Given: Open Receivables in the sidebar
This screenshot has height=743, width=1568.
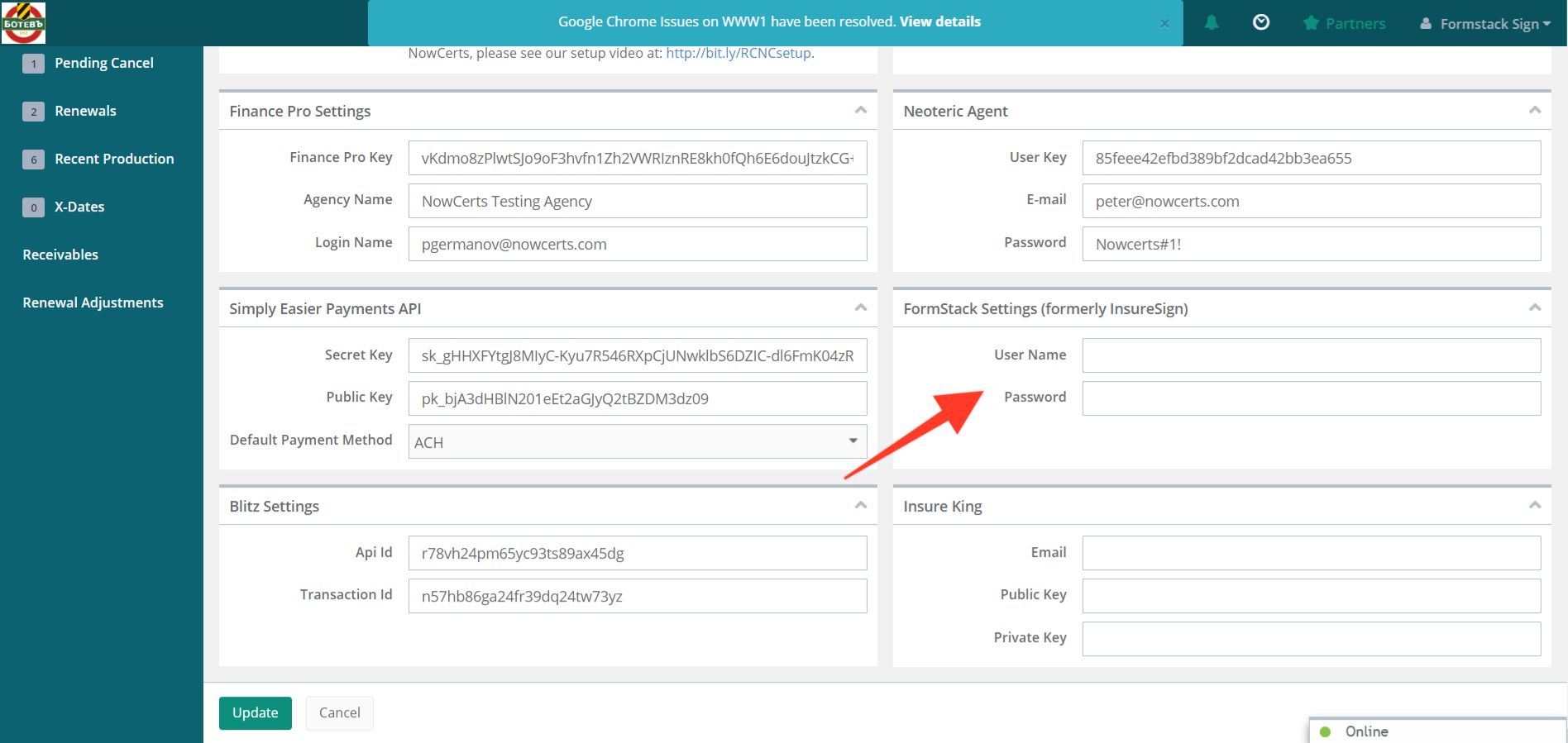Looking at the screenshot, I should [x=60, y=255].
